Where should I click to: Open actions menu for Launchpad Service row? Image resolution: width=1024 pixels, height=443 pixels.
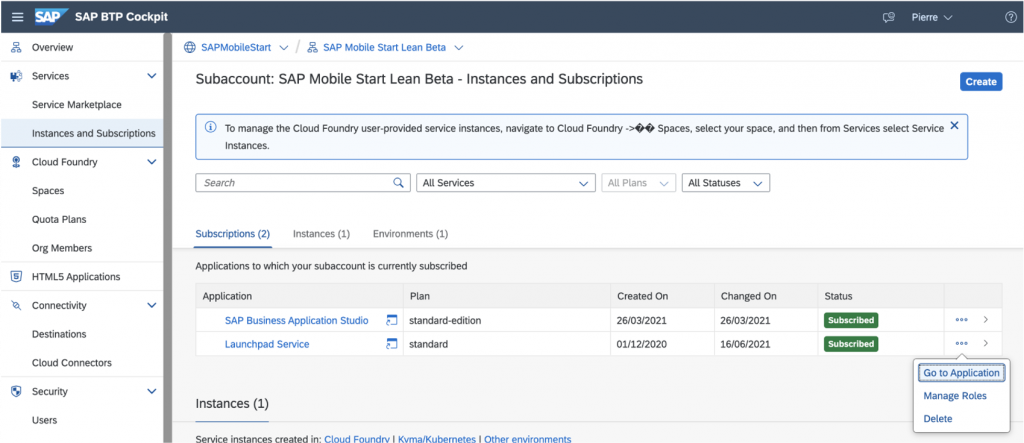click(x=961, y=344)
